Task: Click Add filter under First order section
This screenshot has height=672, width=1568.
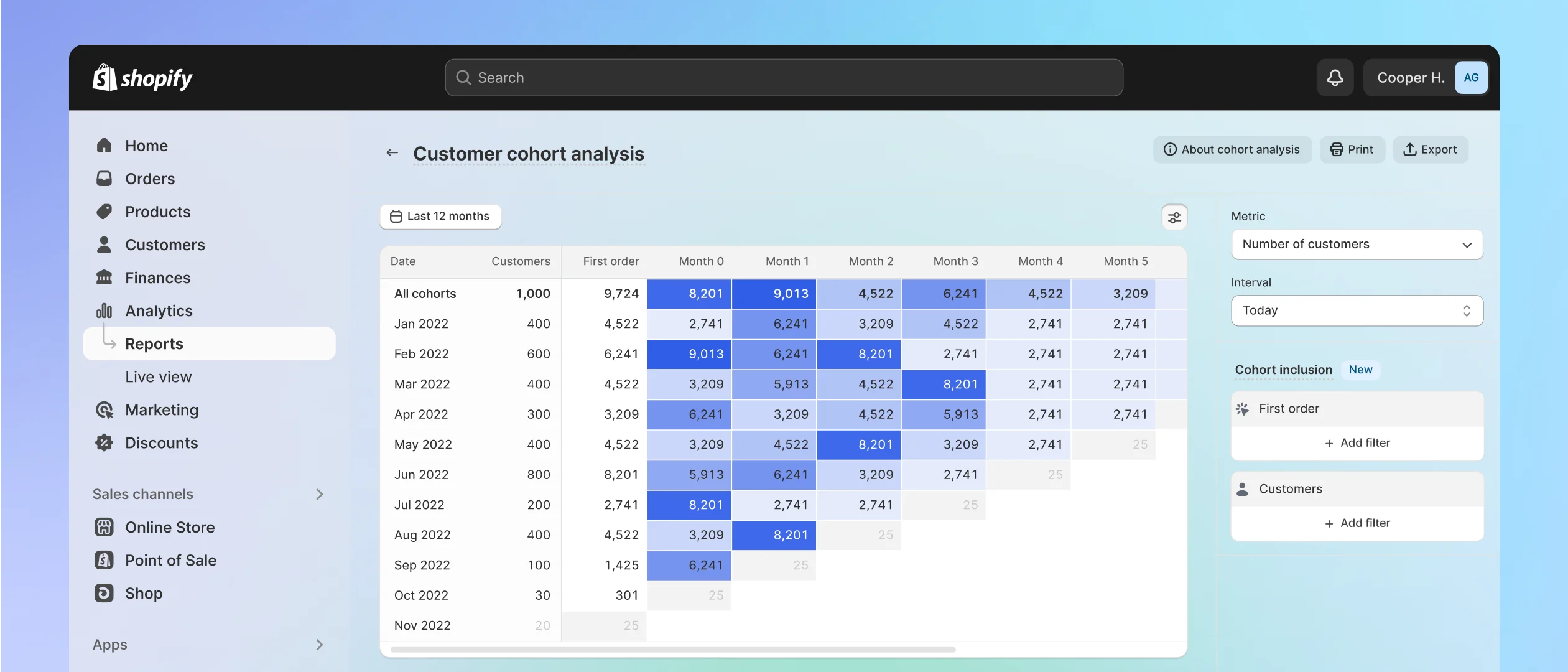Action: (1357, 441)
